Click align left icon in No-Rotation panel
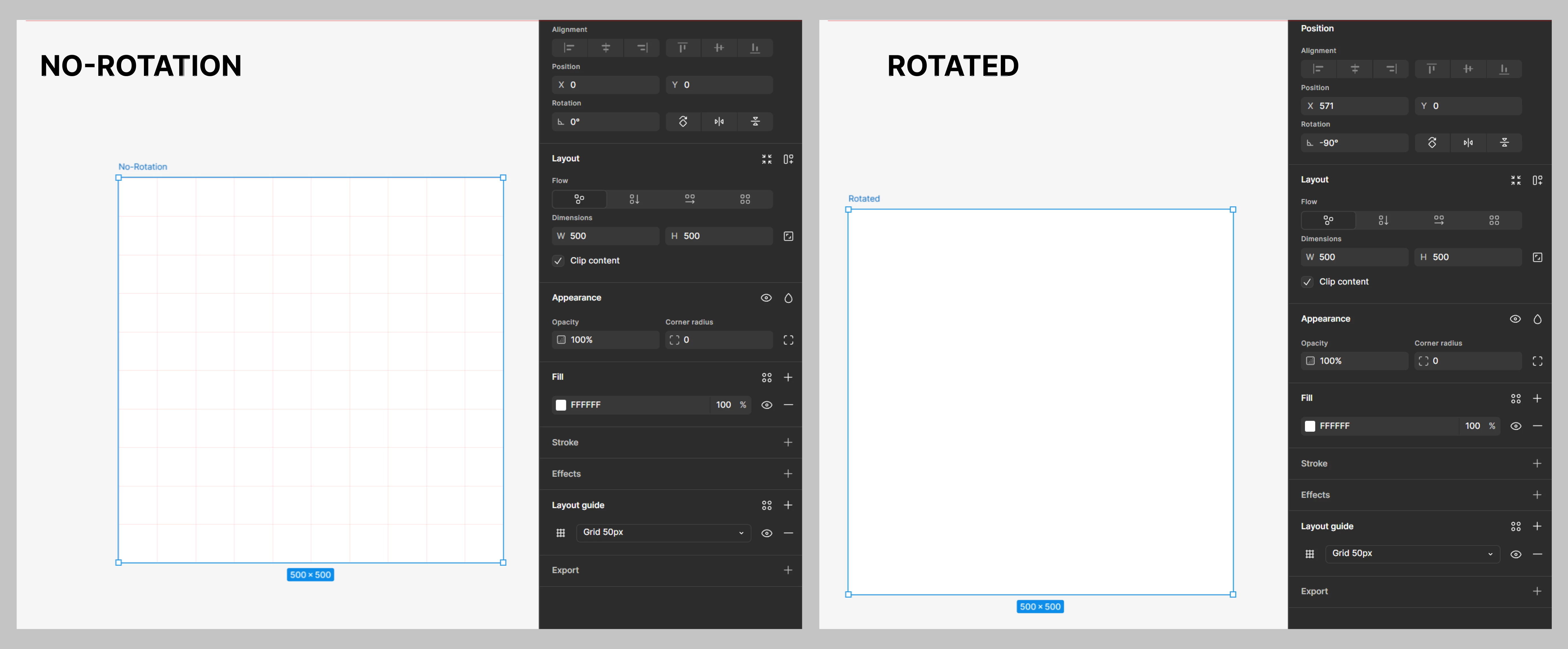This screenshot has width=1568, height=649. tap(569, 48)
